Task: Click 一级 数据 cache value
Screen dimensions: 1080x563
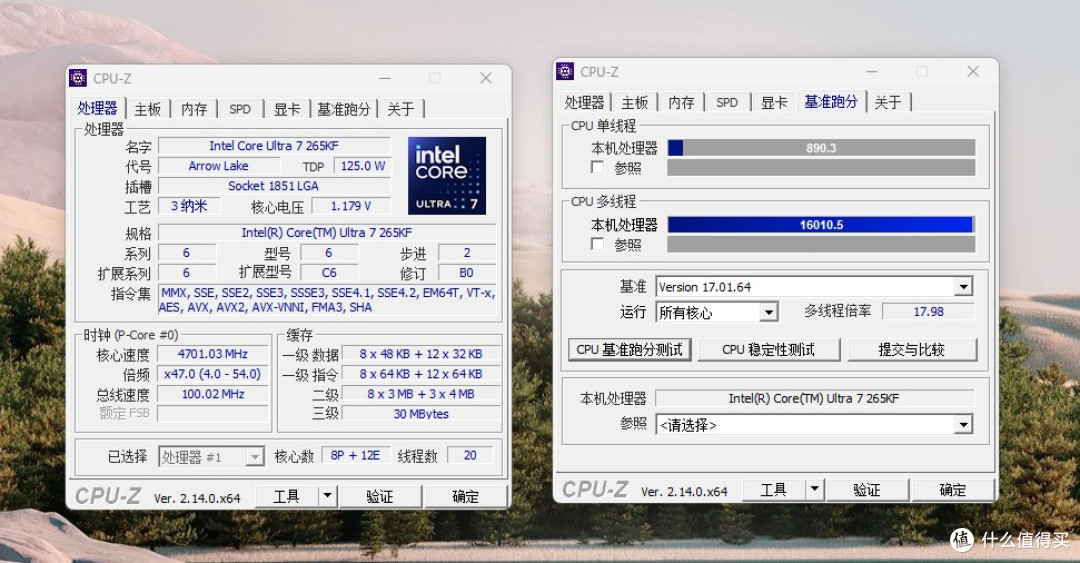Action: (421, 354)
